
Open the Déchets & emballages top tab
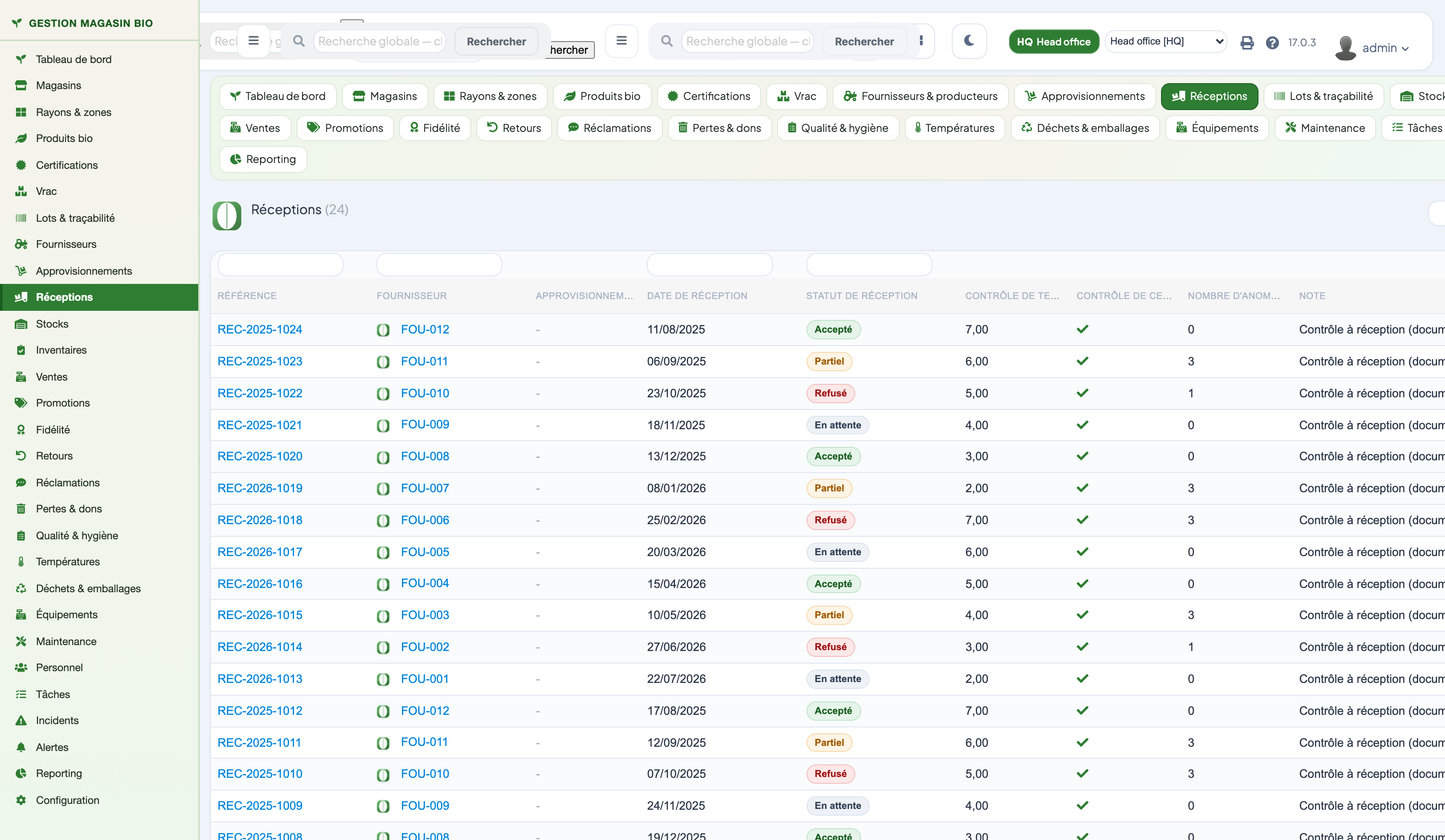tap(1086, 128)
